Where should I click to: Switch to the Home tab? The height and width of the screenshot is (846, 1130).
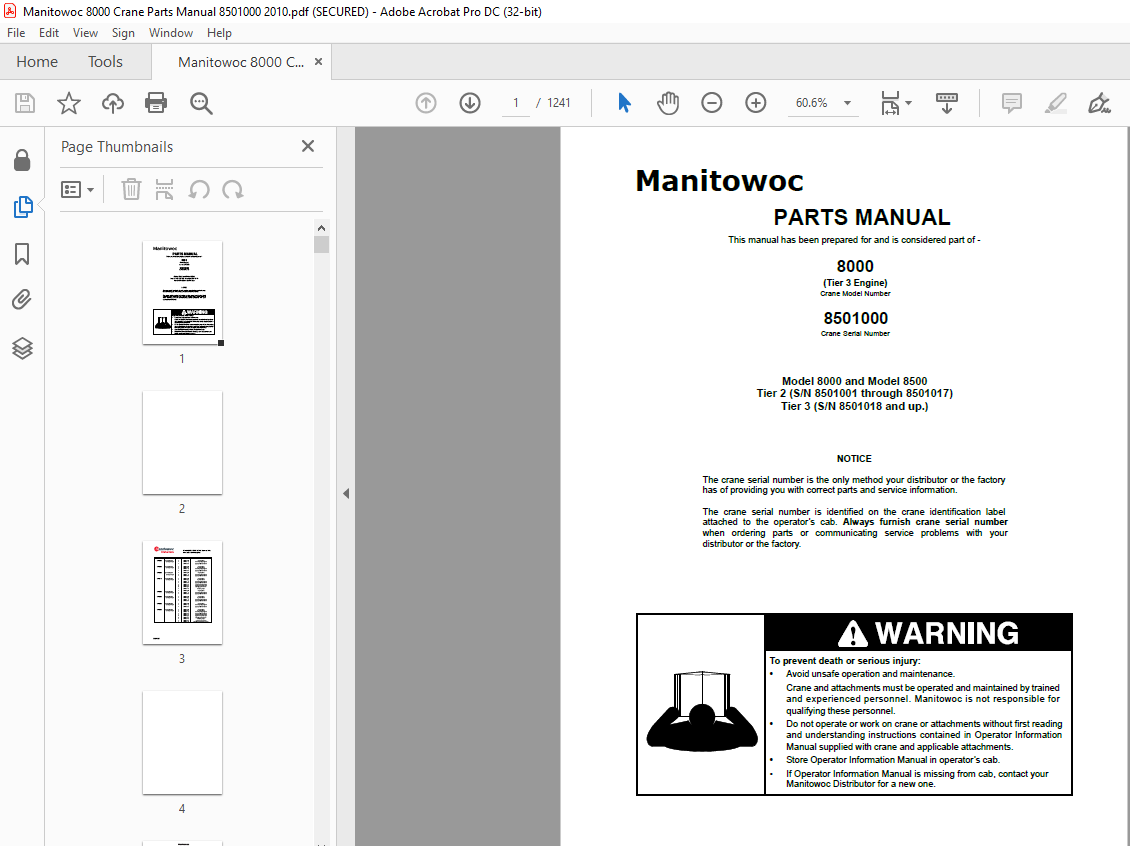(x=37, y=62)
